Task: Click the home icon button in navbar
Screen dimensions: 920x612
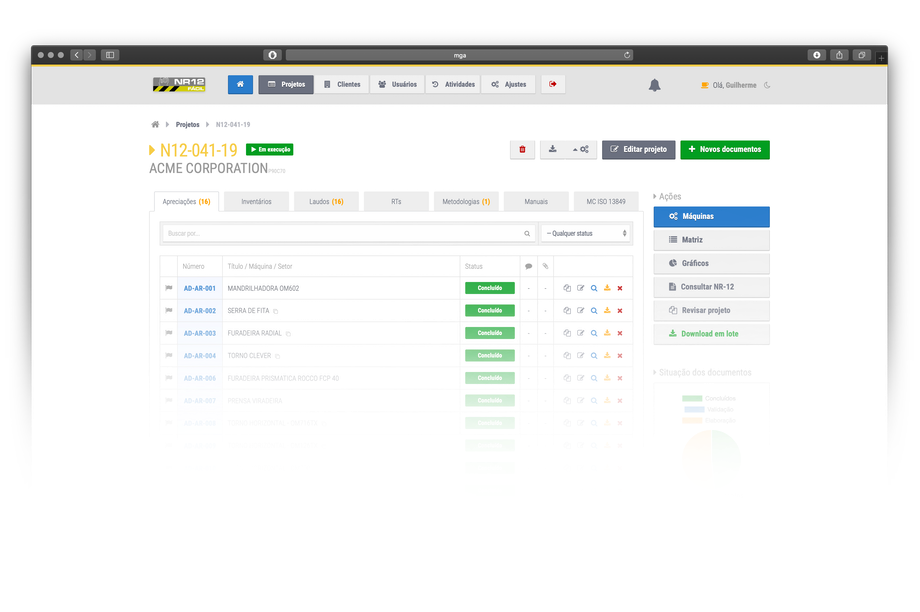Action: pyautogui.click(x=240, y=85)
